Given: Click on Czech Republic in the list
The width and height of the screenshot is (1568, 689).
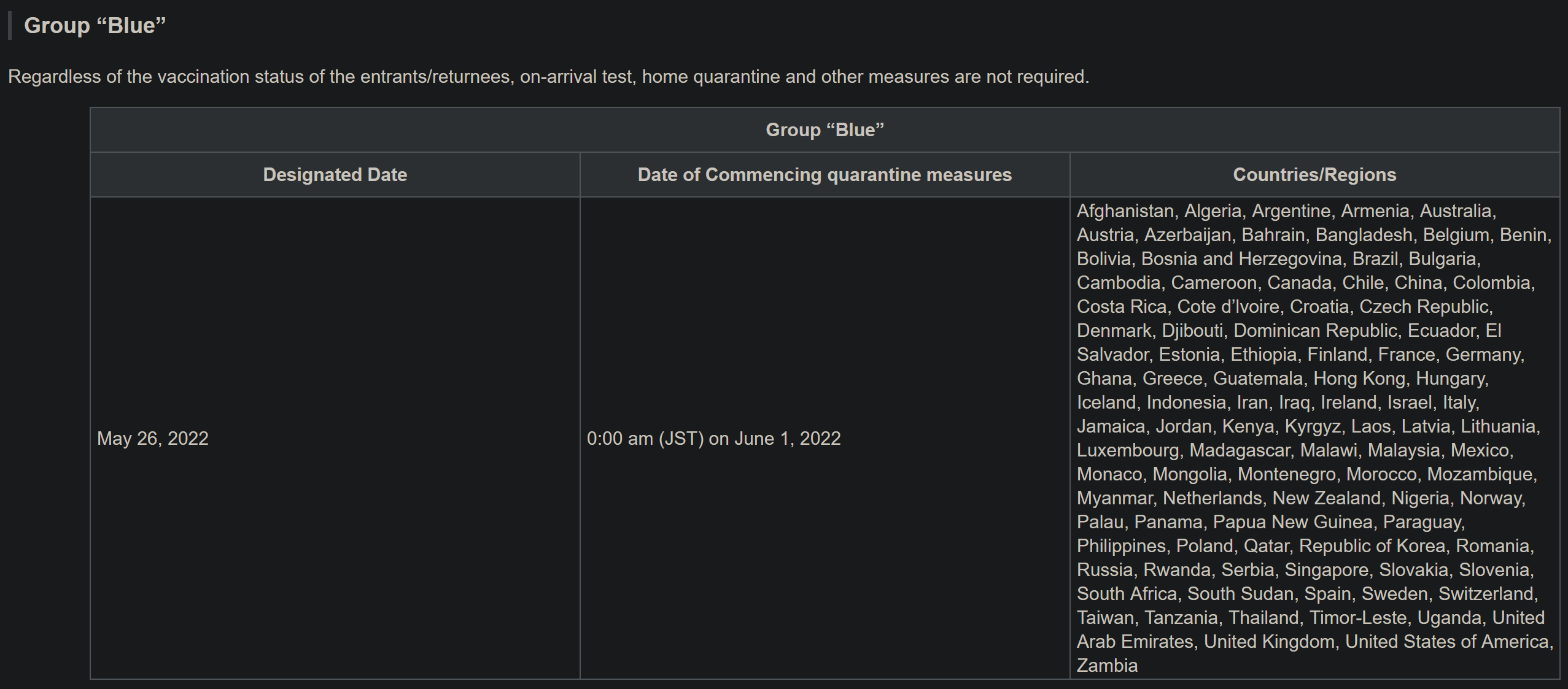Looking at the screenshot, I should (1424, 307).
